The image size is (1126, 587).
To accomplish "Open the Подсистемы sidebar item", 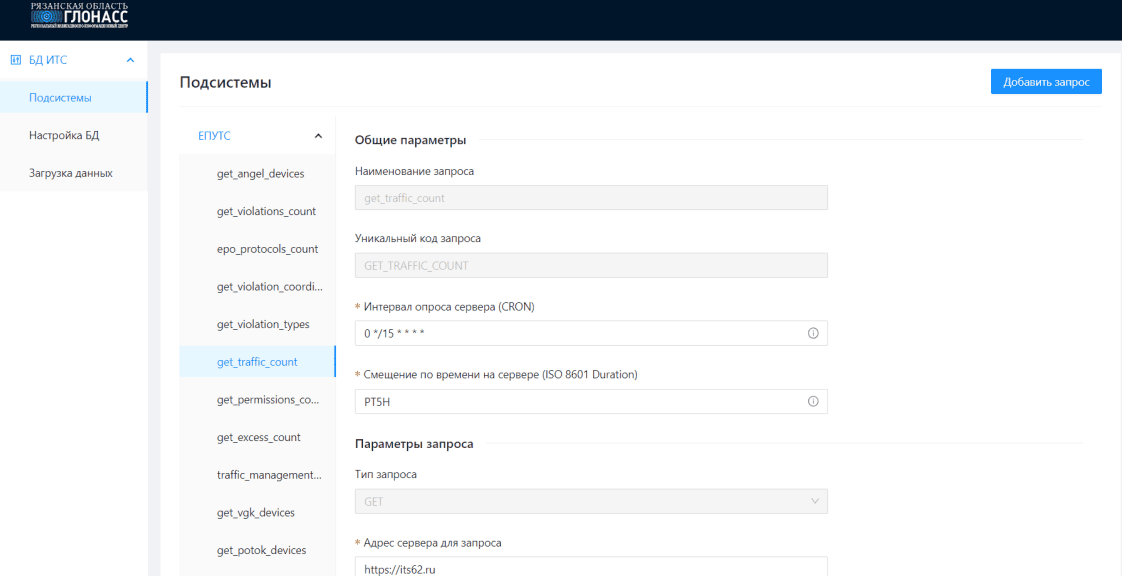I will coord(60,98).
